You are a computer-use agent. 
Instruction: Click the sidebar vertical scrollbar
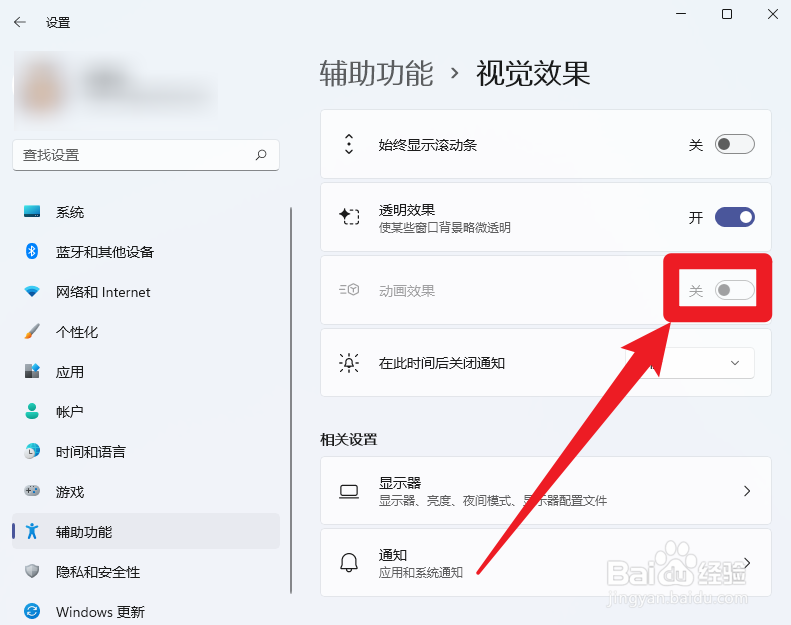pyautogui.click(x=291, y=400)
